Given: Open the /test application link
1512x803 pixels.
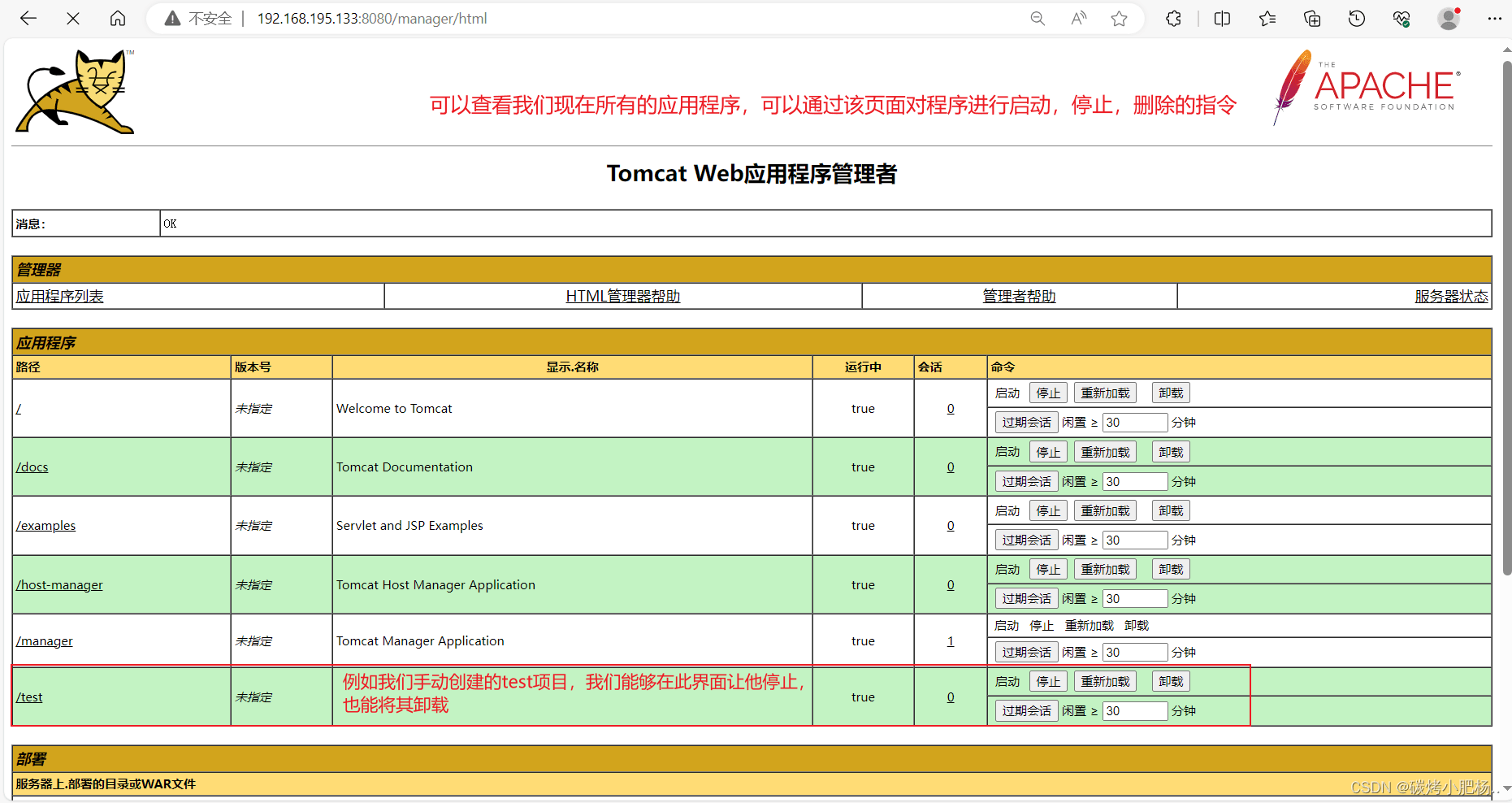Looking at the screenshot, I should pos(29,697).
